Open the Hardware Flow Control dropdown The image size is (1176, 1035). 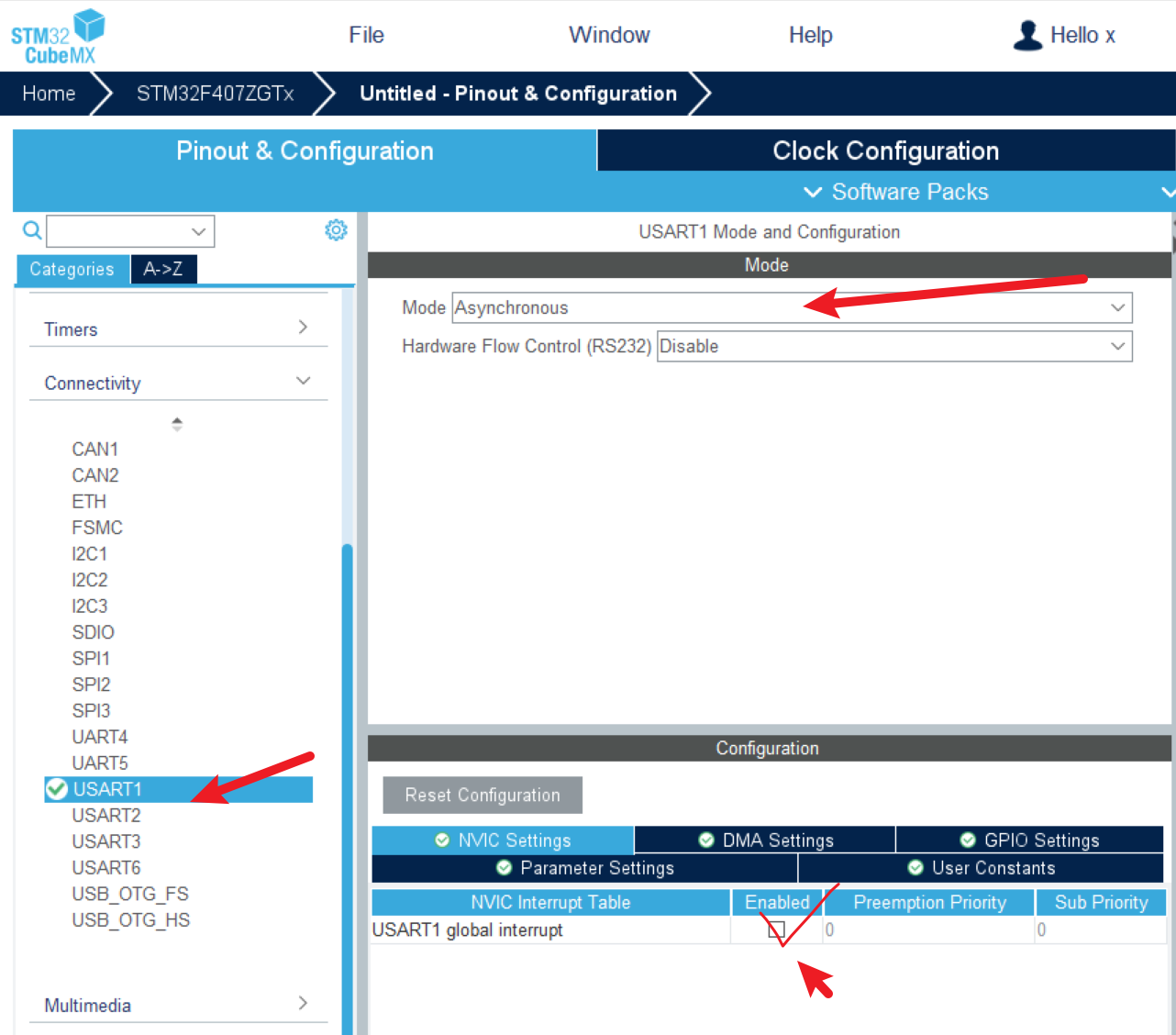(x=894, y=346)
